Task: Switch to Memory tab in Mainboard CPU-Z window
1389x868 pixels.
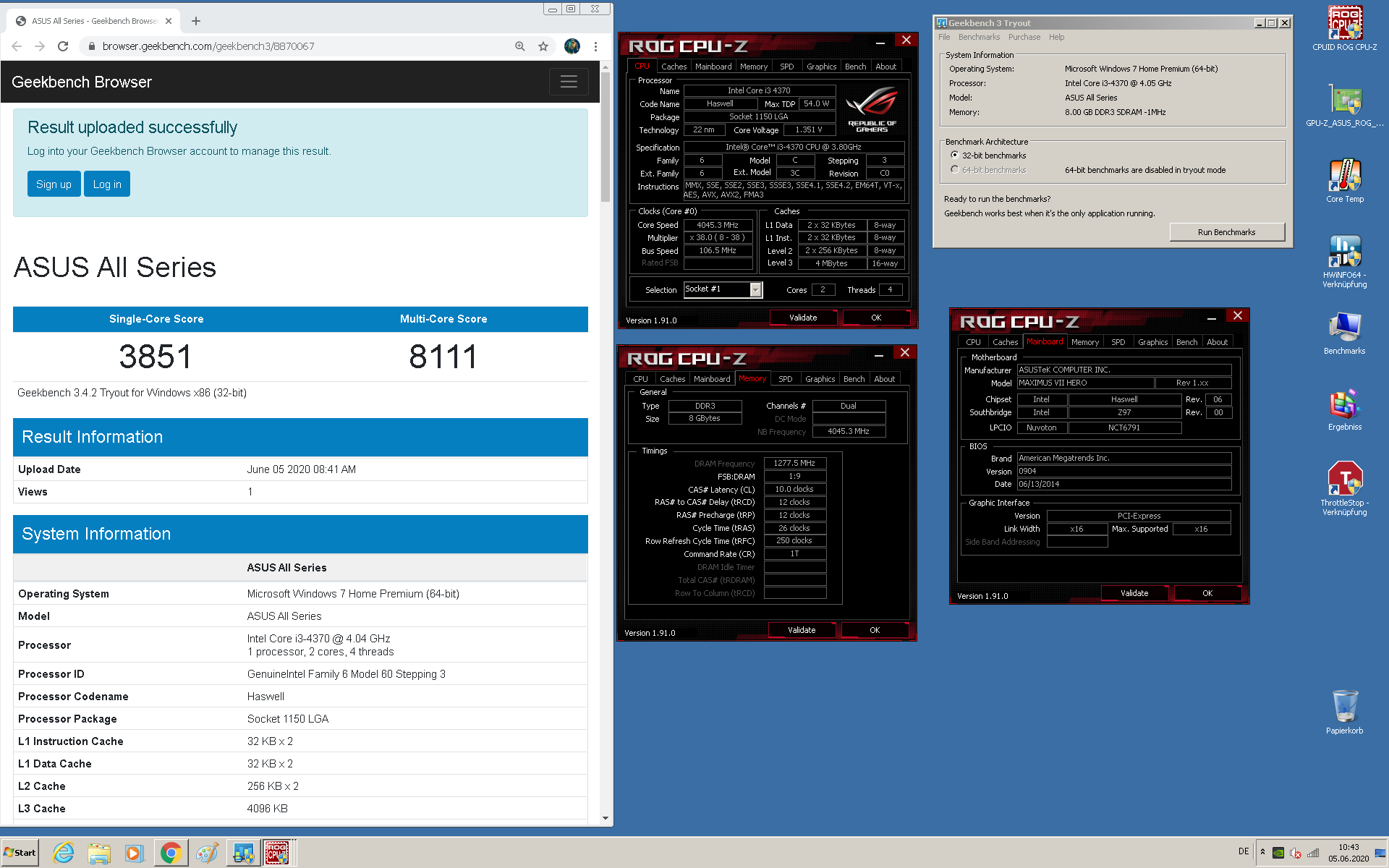Action: coord(1084,342)
